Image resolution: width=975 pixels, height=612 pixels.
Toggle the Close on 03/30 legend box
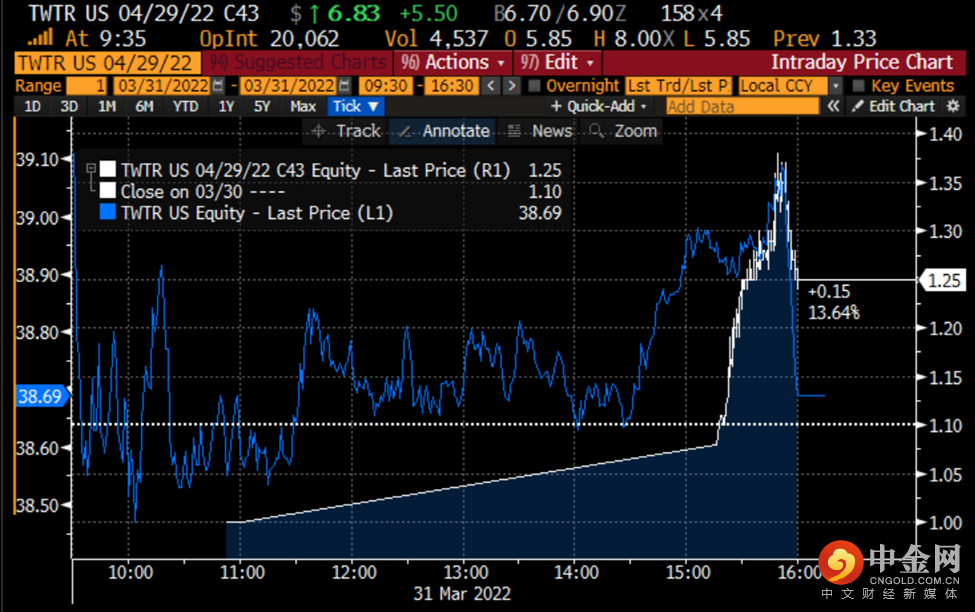click(108, 190)
